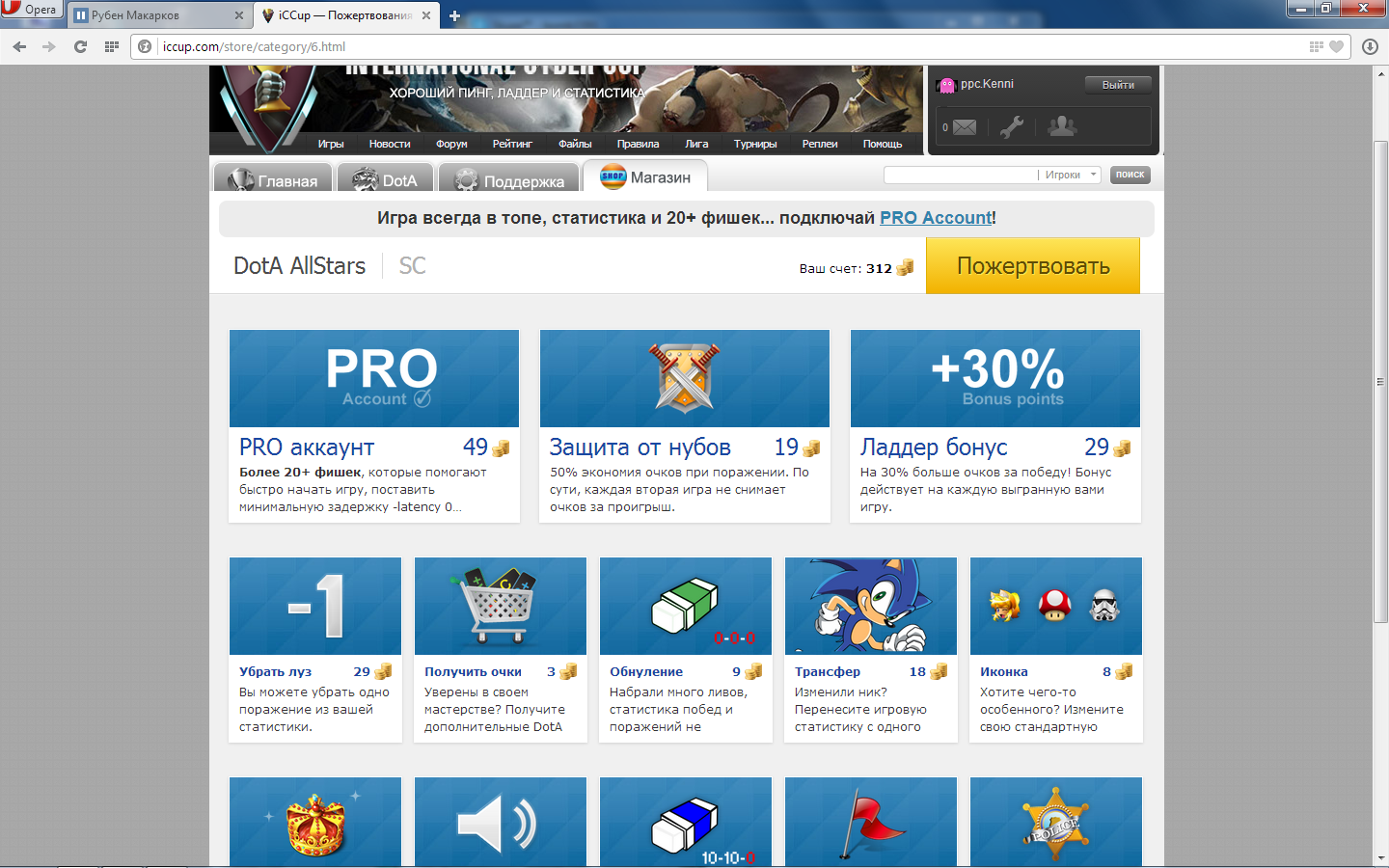Screen dimensions: 1389x868
Task: Open the +30% Bonus points product image
Action: pos(995,378)
